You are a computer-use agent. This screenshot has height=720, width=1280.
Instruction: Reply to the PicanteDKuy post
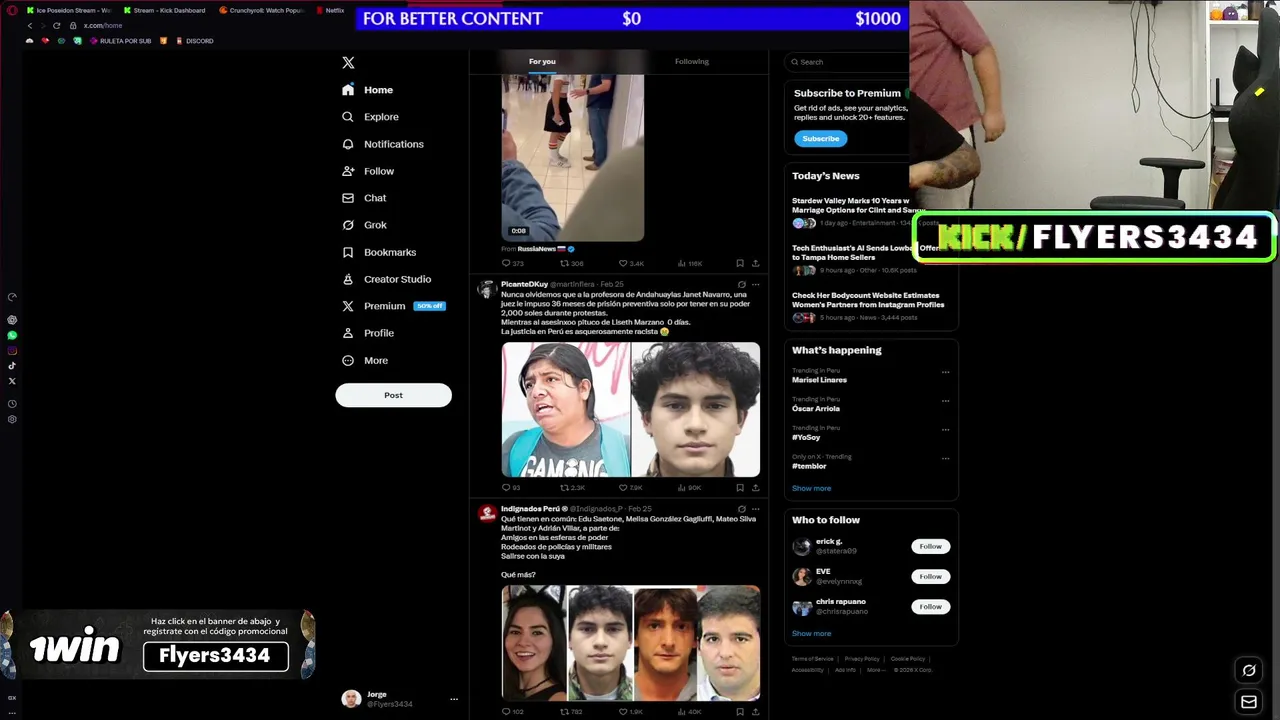point(511,488)
